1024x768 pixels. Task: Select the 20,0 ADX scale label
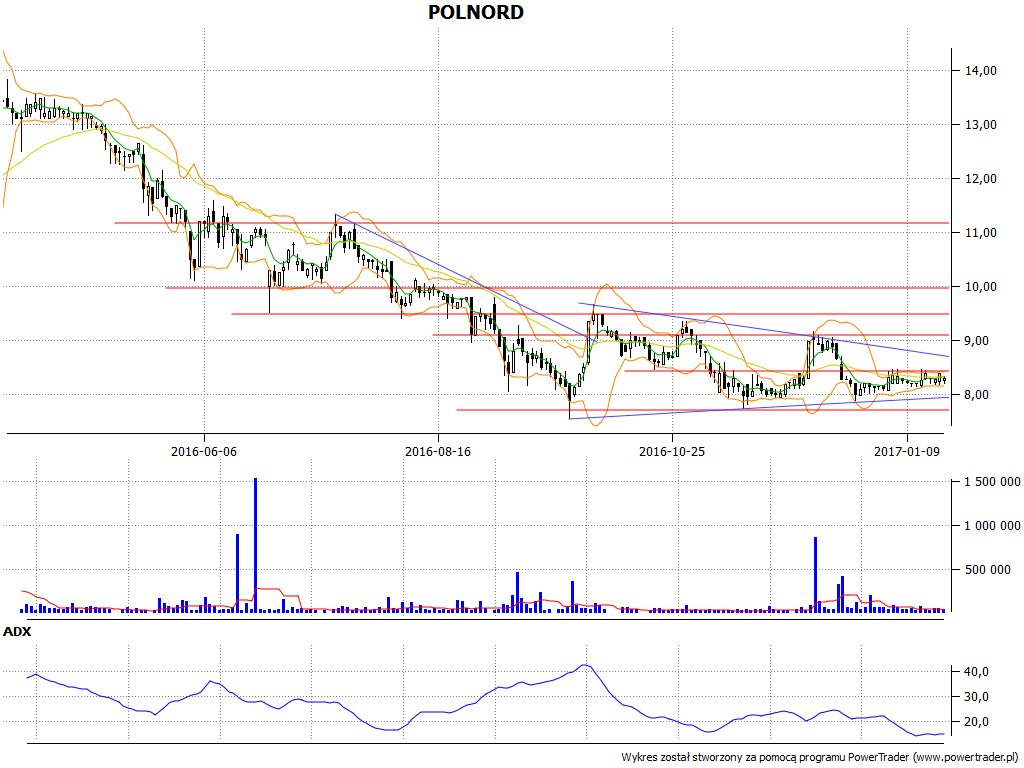pos(976,722)
